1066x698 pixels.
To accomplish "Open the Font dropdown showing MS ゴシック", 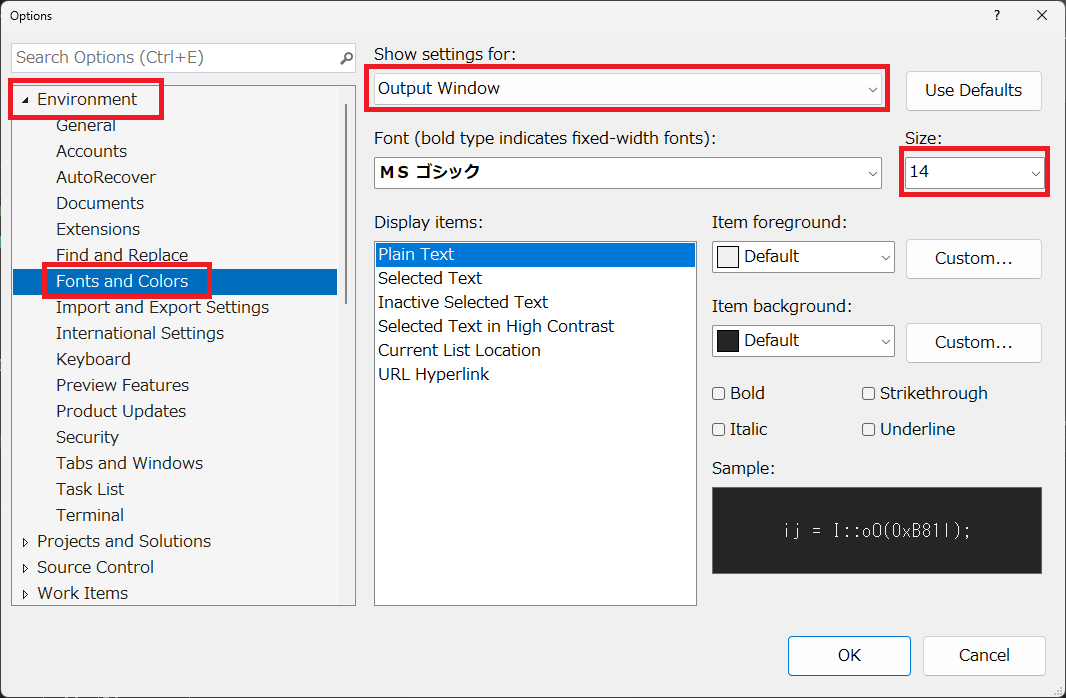I will [x=627, y=173].
